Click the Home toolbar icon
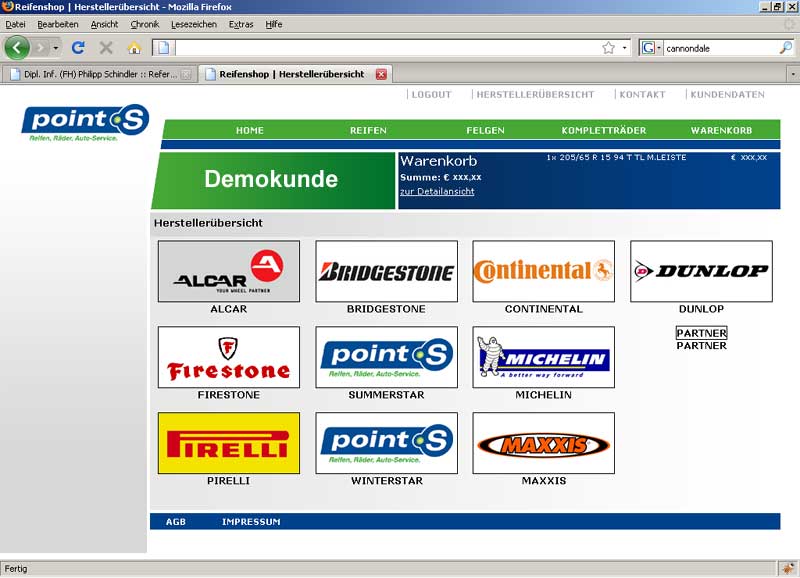 click(x=134, y=47)
